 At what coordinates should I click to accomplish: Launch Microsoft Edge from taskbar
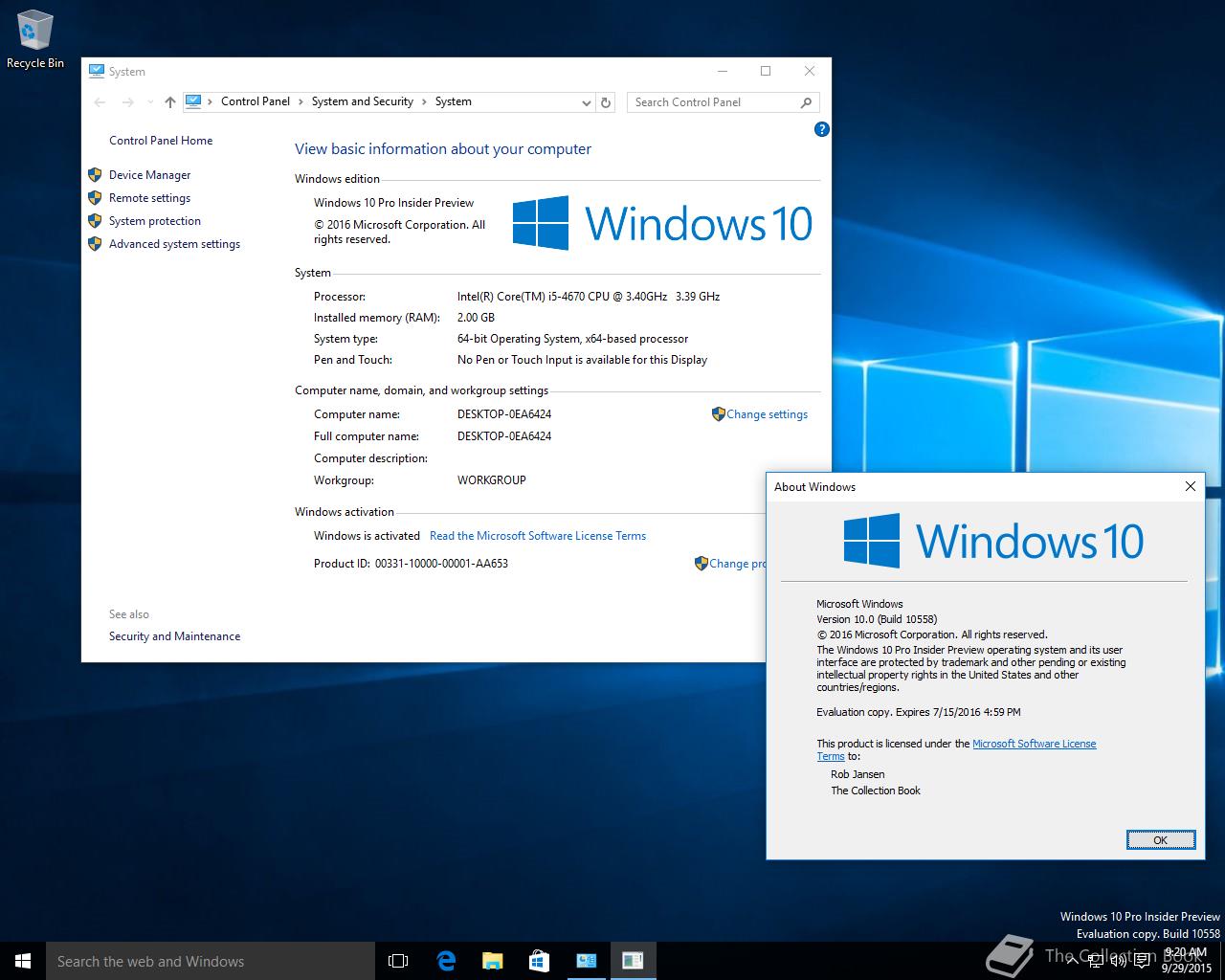click(445, 961)
